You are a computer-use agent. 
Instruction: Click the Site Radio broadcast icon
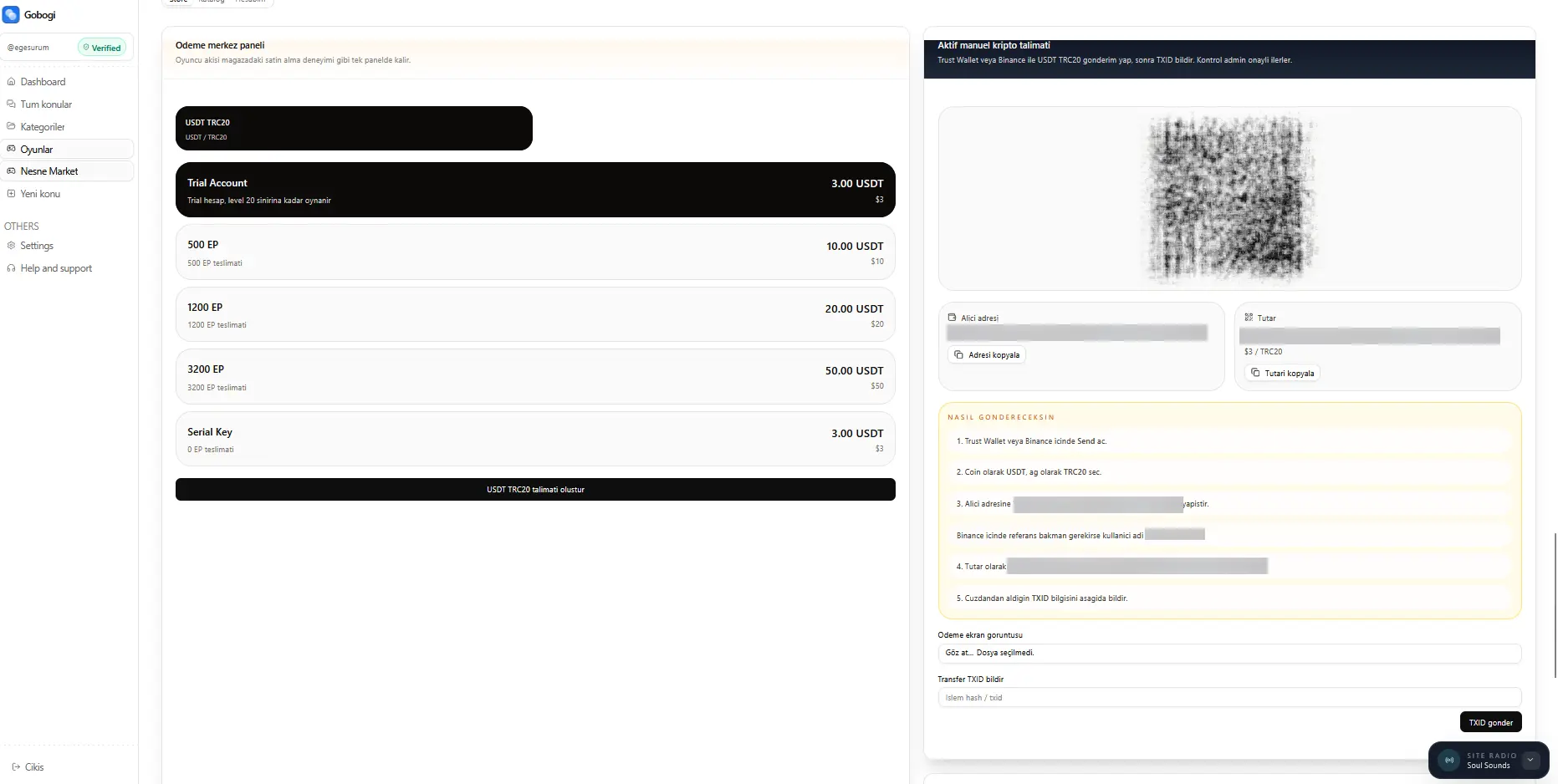tap(1449, 761)
